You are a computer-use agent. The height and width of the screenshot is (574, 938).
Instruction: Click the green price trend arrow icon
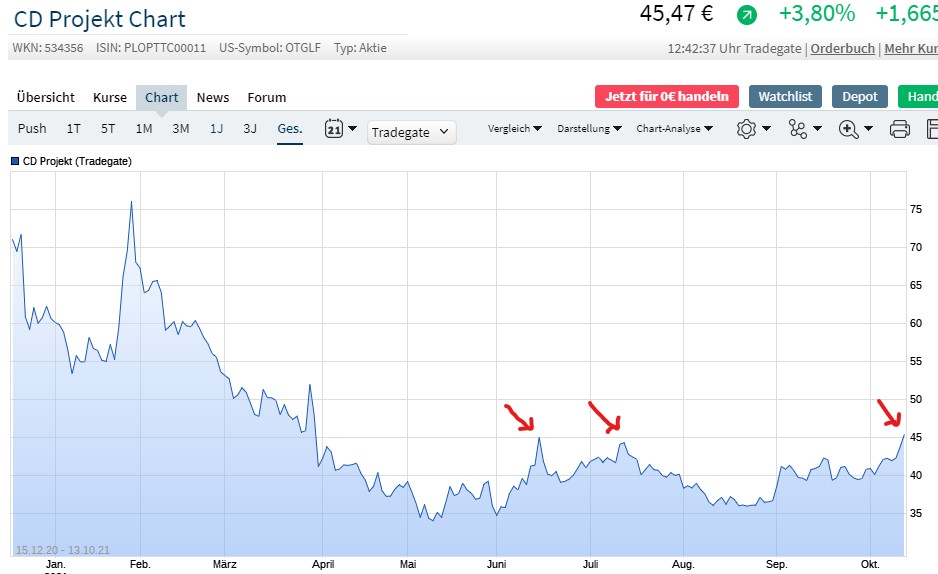[x=747, y=14]
